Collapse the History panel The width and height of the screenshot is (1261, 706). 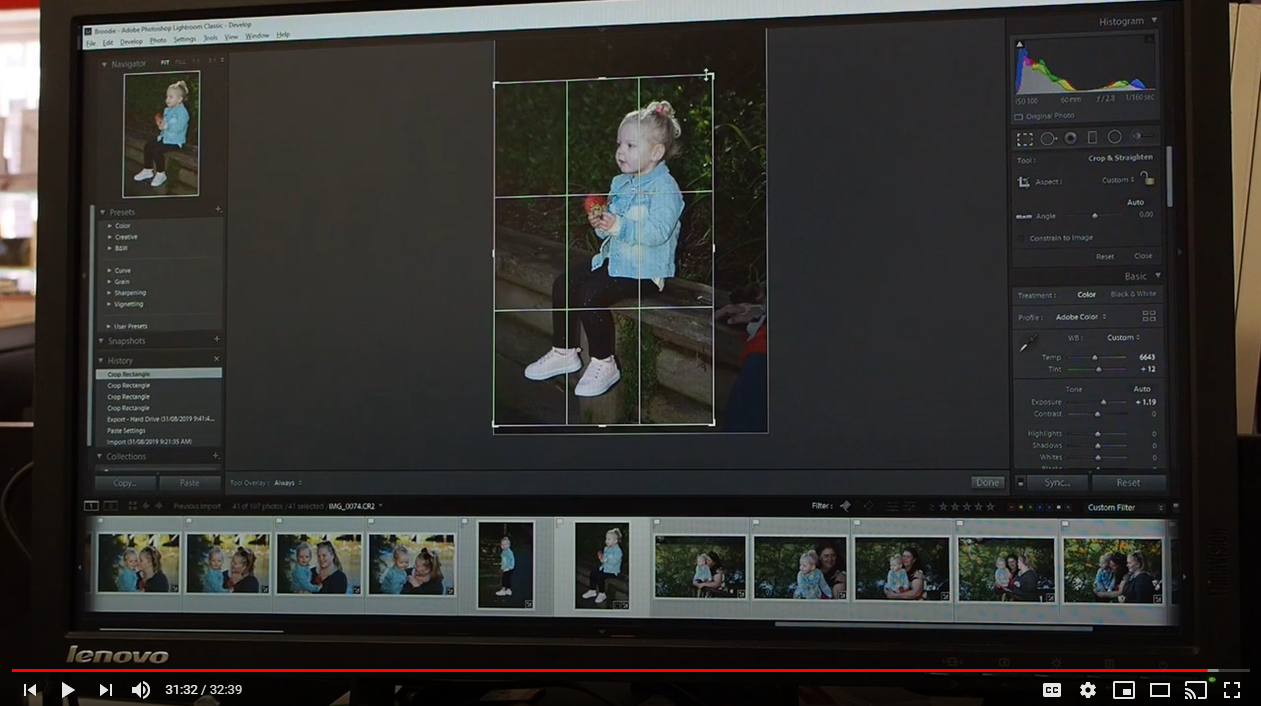pyautogui.click(x=101, y=360)
